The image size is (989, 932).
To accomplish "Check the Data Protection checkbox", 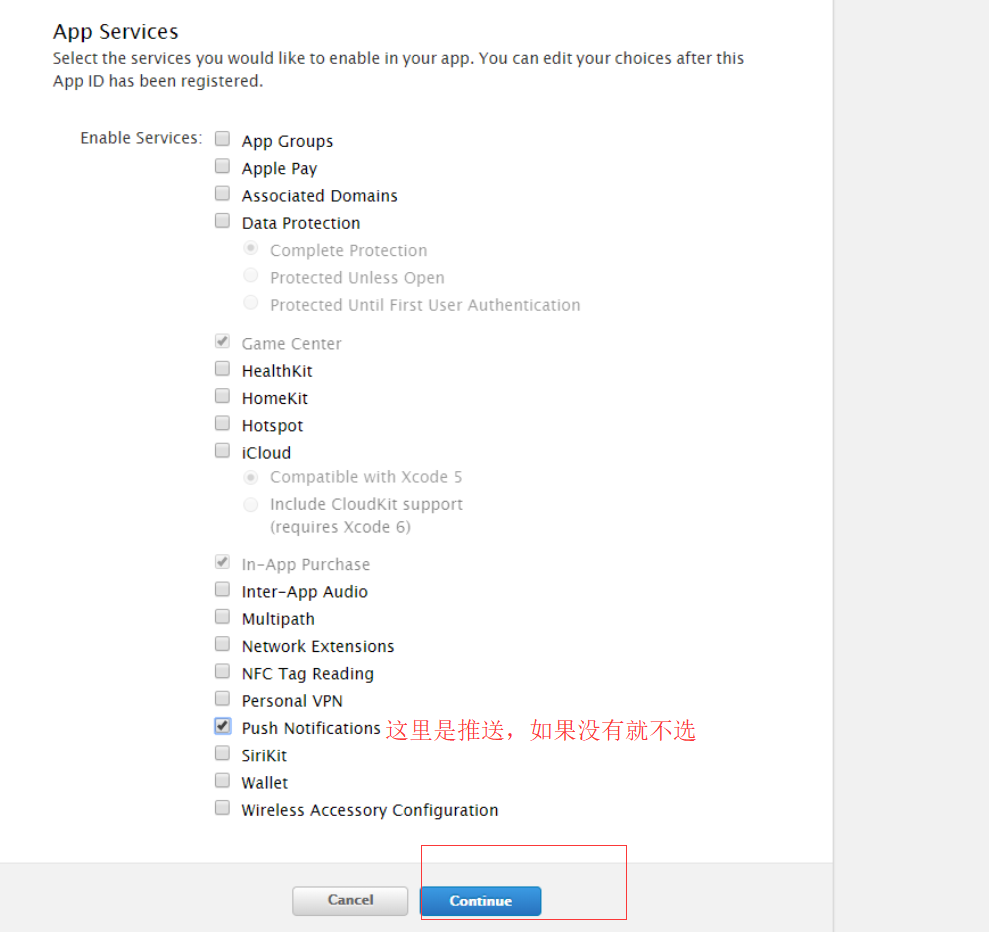I will tap(222, 220).
